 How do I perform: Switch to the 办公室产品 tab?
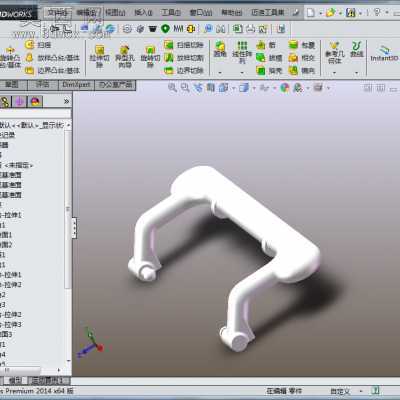[x=116, y=85]
